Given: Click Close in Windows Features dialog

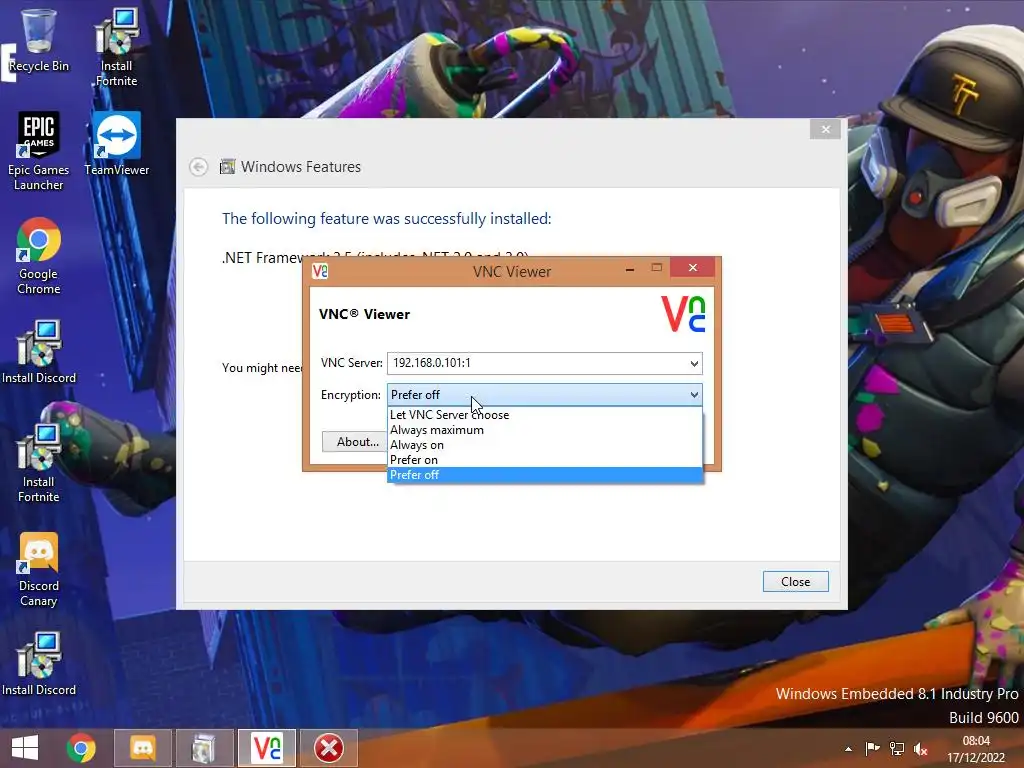Looking at the screenshot, I should 795,582.
